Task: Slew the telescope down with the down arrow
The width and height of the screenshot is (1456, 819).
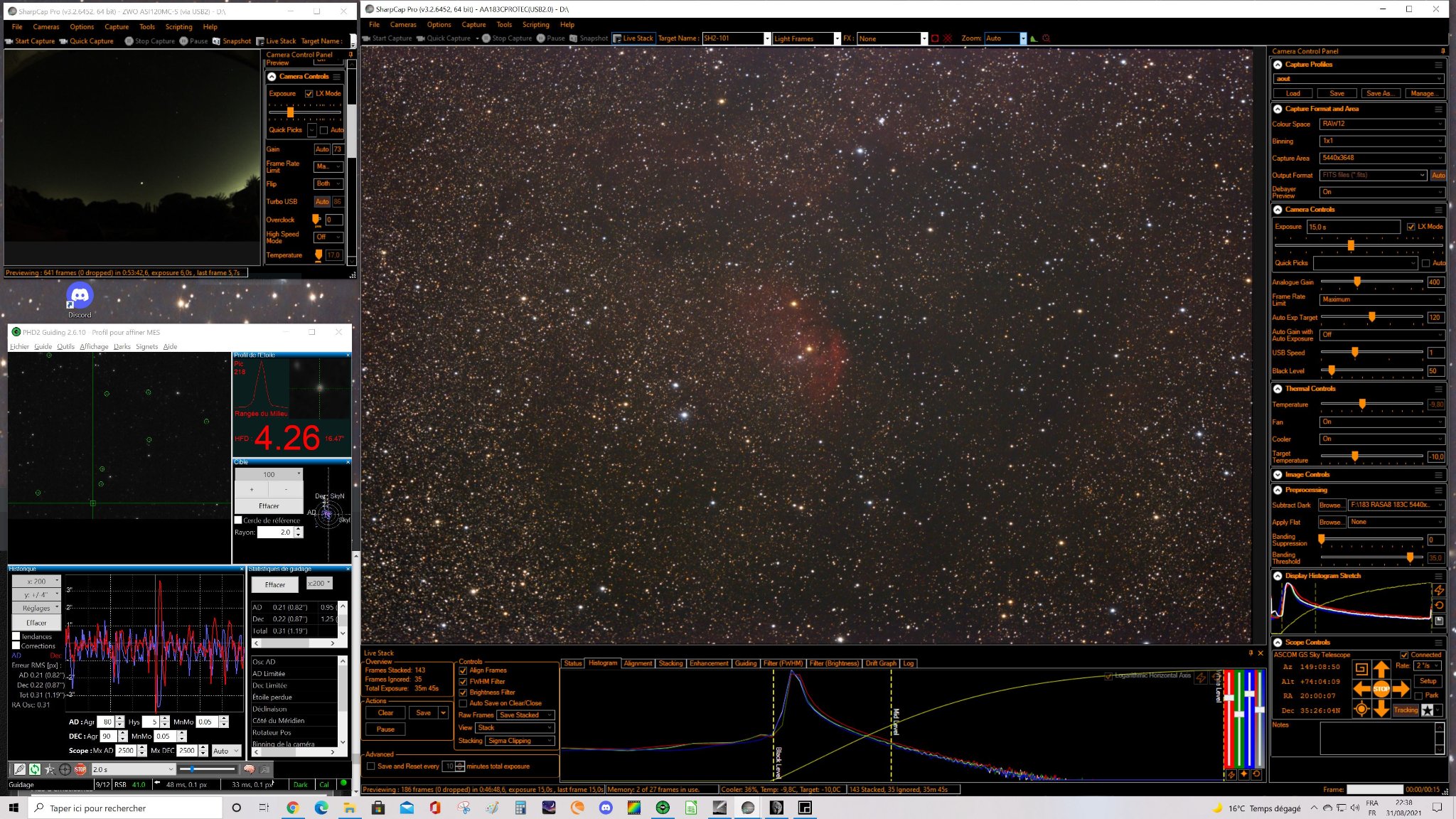Action: (1381, 709)
